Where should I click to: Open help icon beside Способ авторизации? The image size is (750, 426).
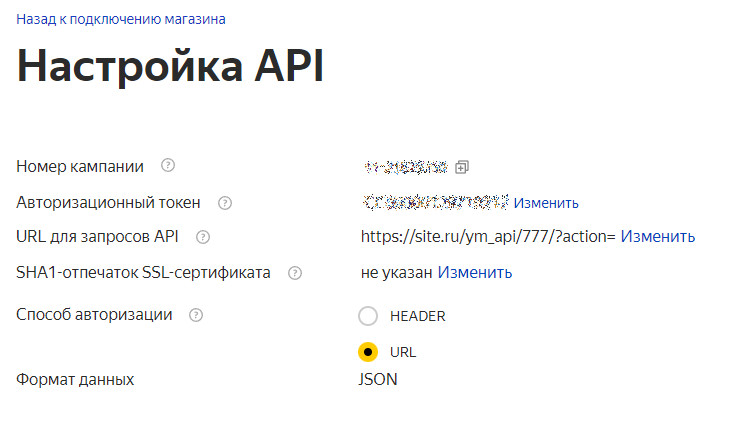click(x=196, y=315)
